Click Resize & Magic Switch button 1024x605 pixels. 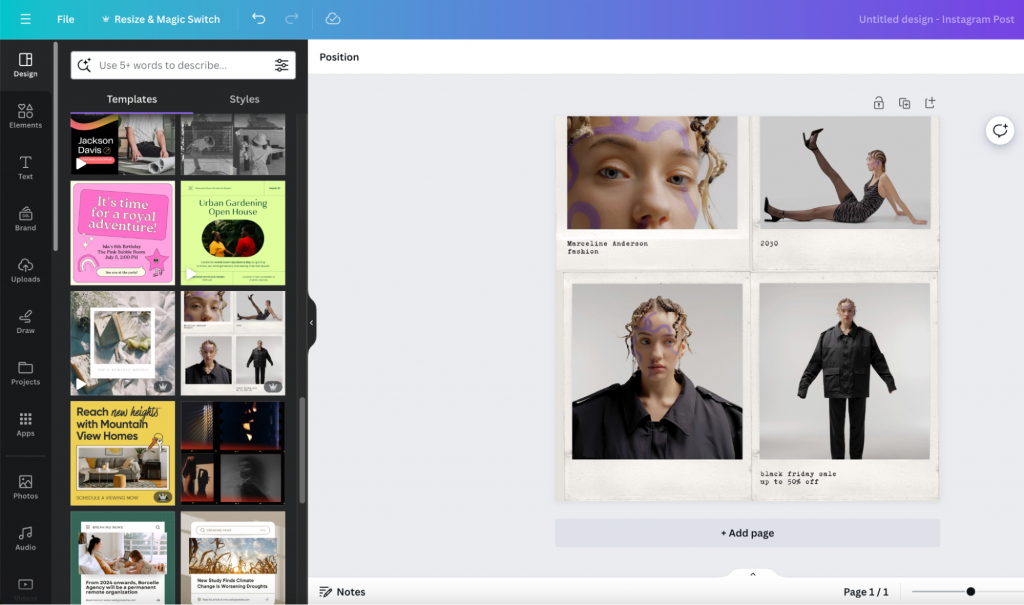(x=161, y=19)
